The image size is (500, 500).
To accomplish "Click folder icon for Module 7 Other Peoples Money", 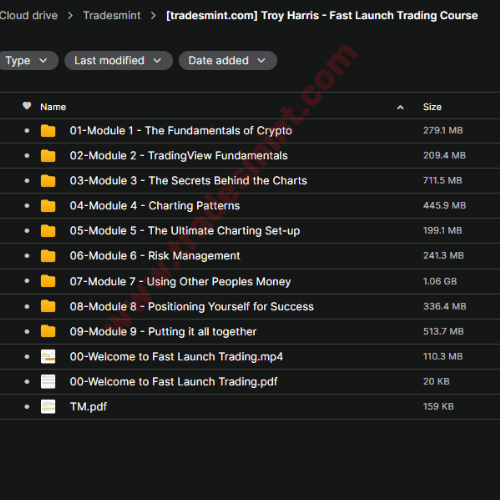I will point(48,281).
